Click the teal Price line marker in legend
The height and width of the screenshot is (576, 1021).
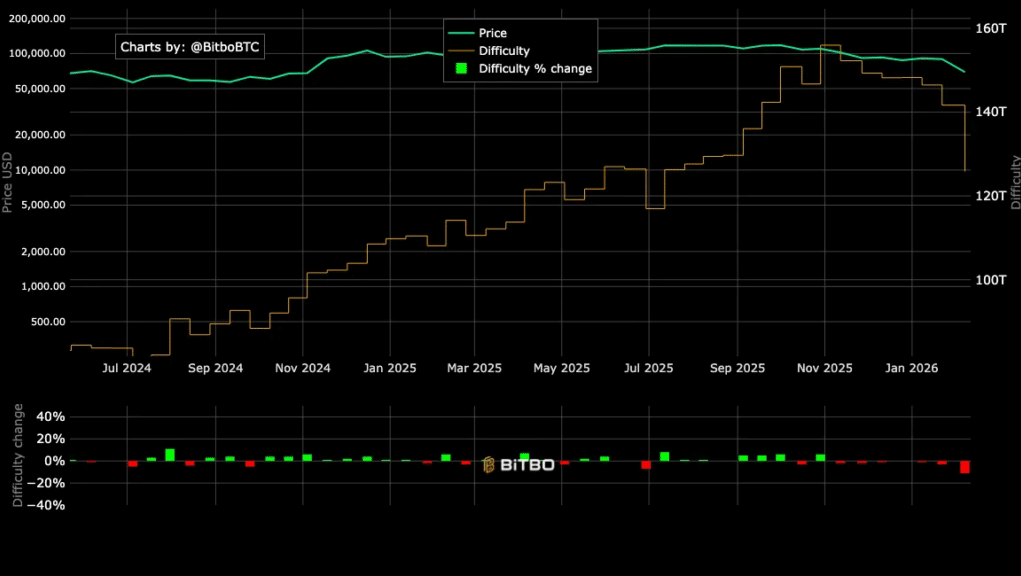pos(463,32)
